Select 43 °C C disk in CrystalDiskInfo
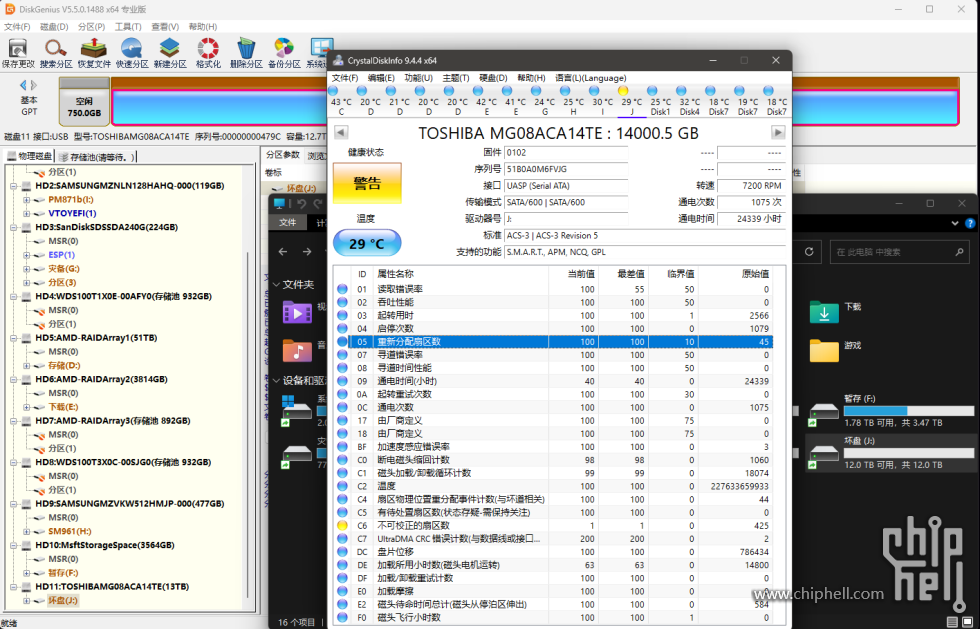 click(341, 101)
